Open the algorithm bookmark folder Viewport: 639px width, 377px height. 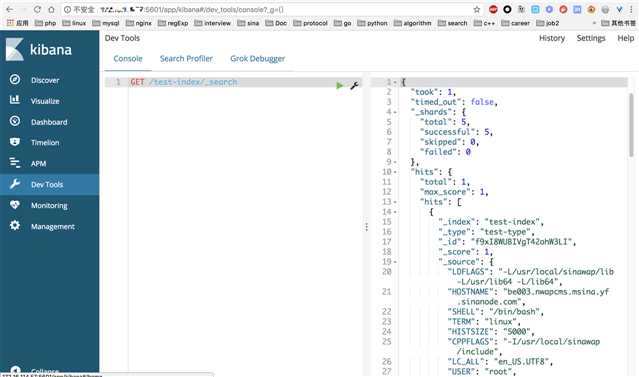(412, 23)
